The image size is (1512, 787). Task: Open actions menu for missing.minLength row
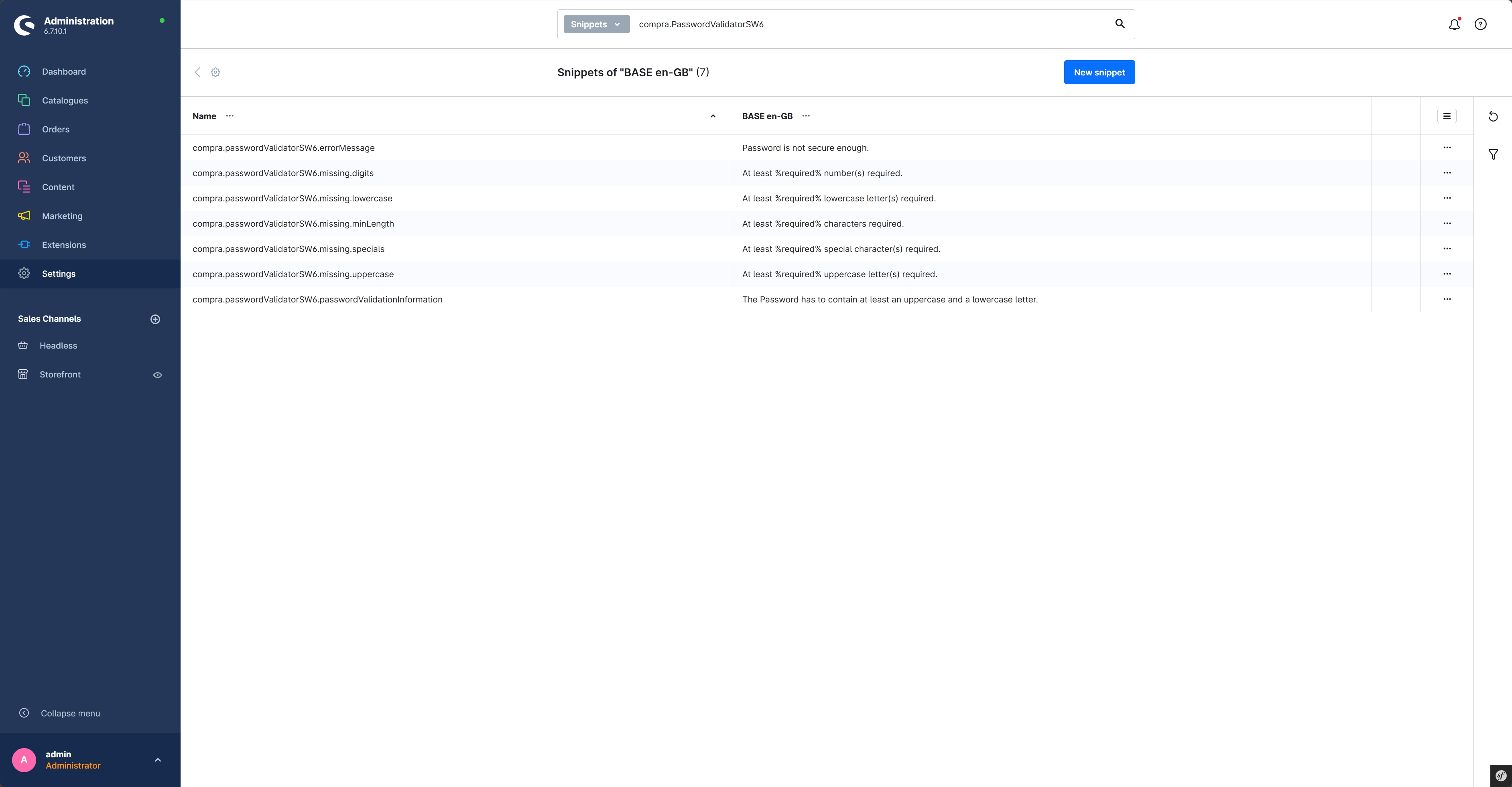[x=1446, y=223]
